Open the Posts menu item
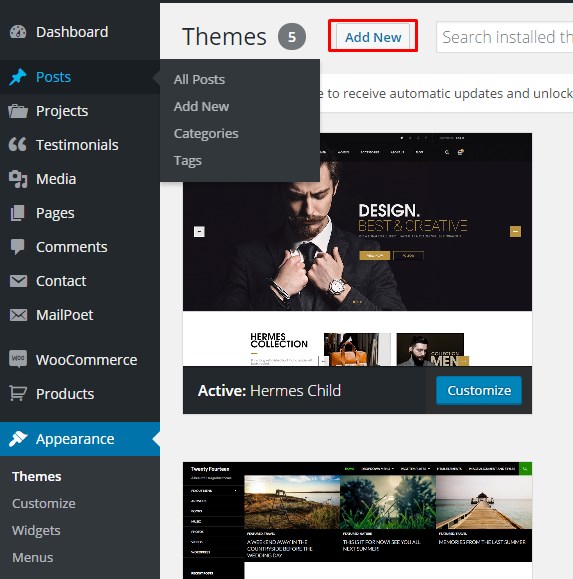Screen dimensions: 573x579 (x=80, y=77)
